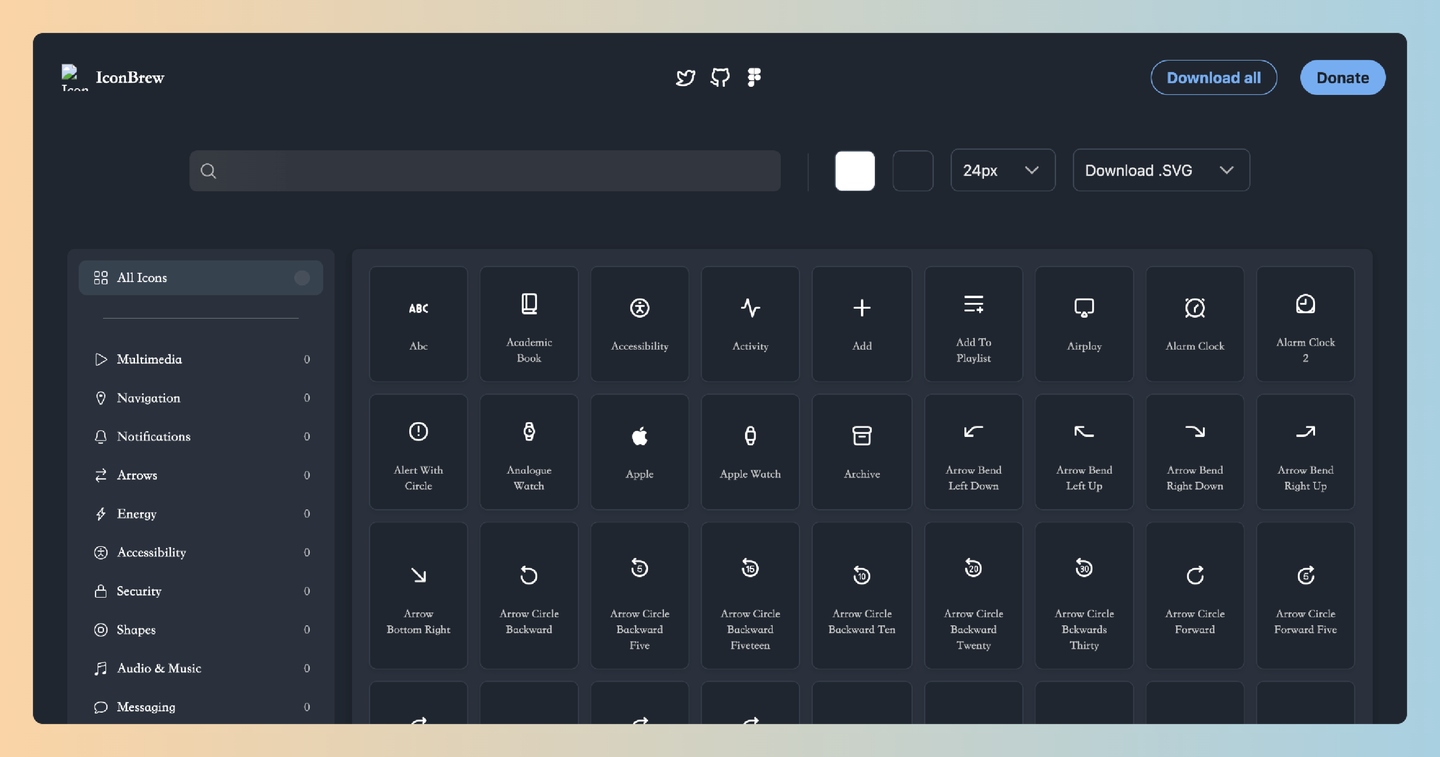Click the Donate button

pyautogui.click(x=1343, y=77)
